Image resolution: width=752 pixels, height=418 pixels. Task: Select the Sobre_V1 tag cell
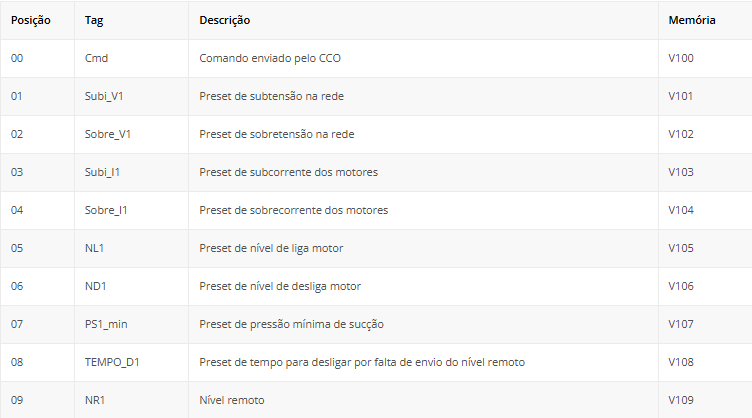point(108,134)
